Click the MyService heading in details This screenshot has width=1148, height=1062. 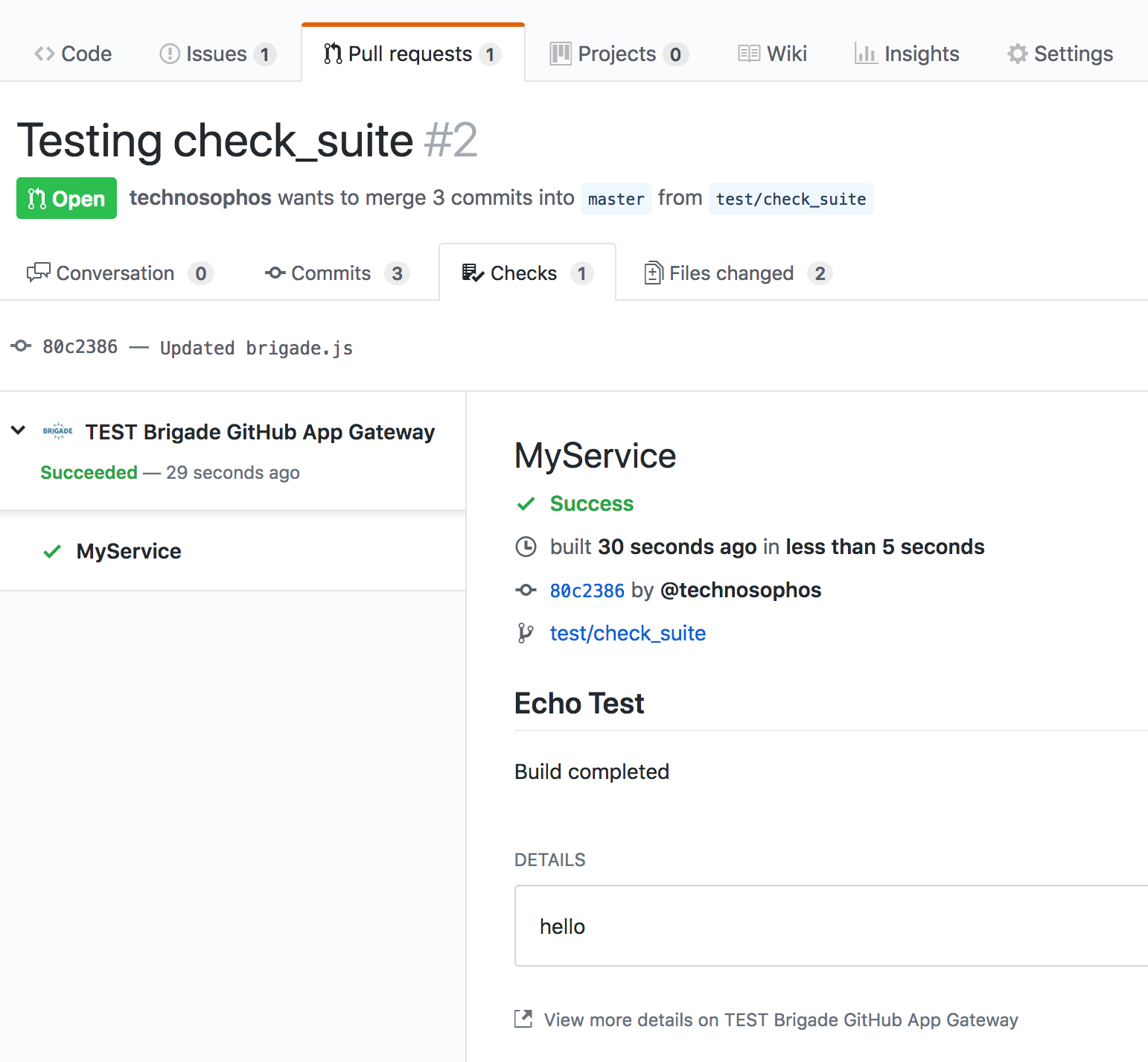(595, 455)
